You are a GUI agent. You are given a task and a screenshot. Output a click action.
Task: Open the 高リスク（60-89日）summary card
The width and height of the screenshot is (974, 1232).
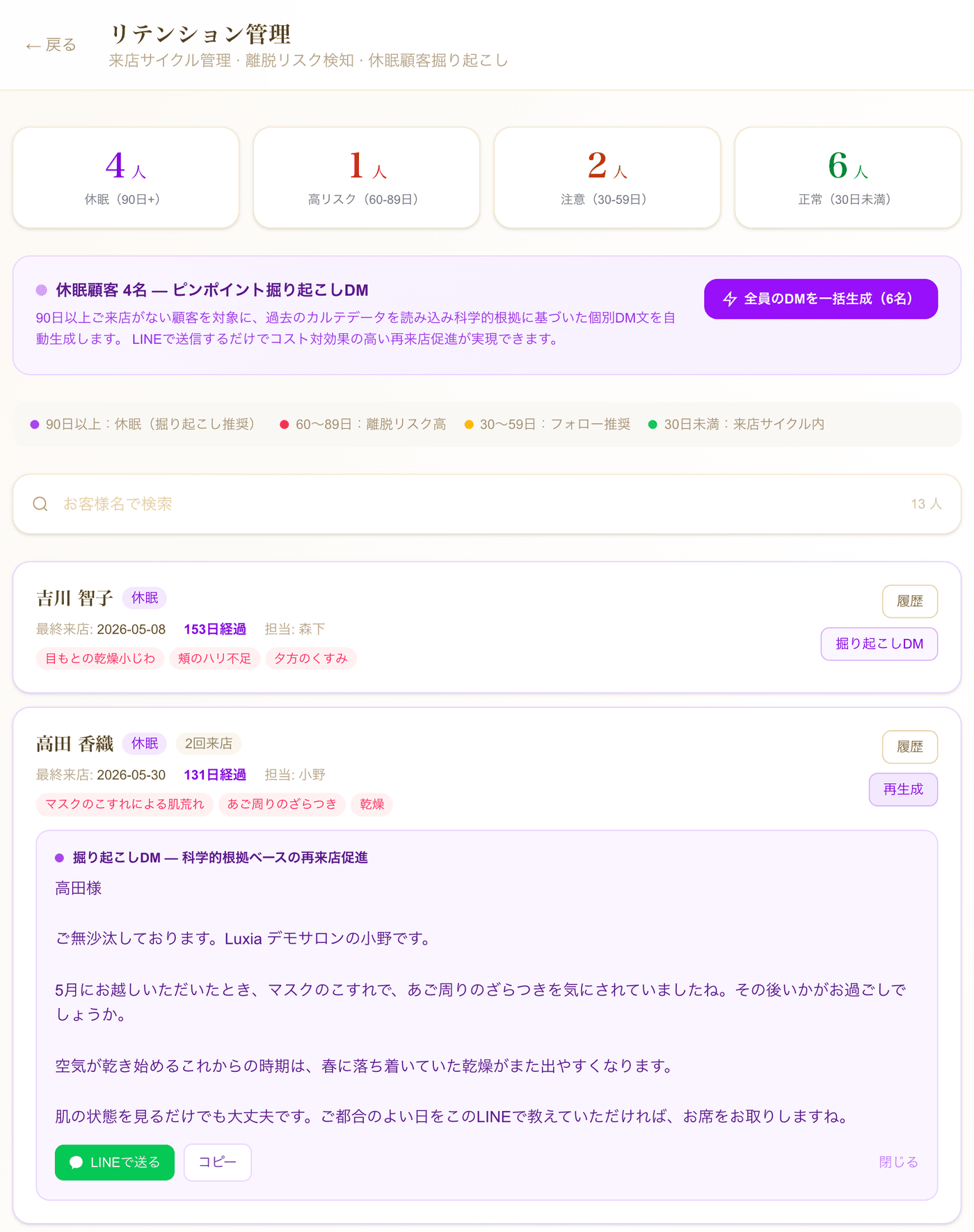367,177
